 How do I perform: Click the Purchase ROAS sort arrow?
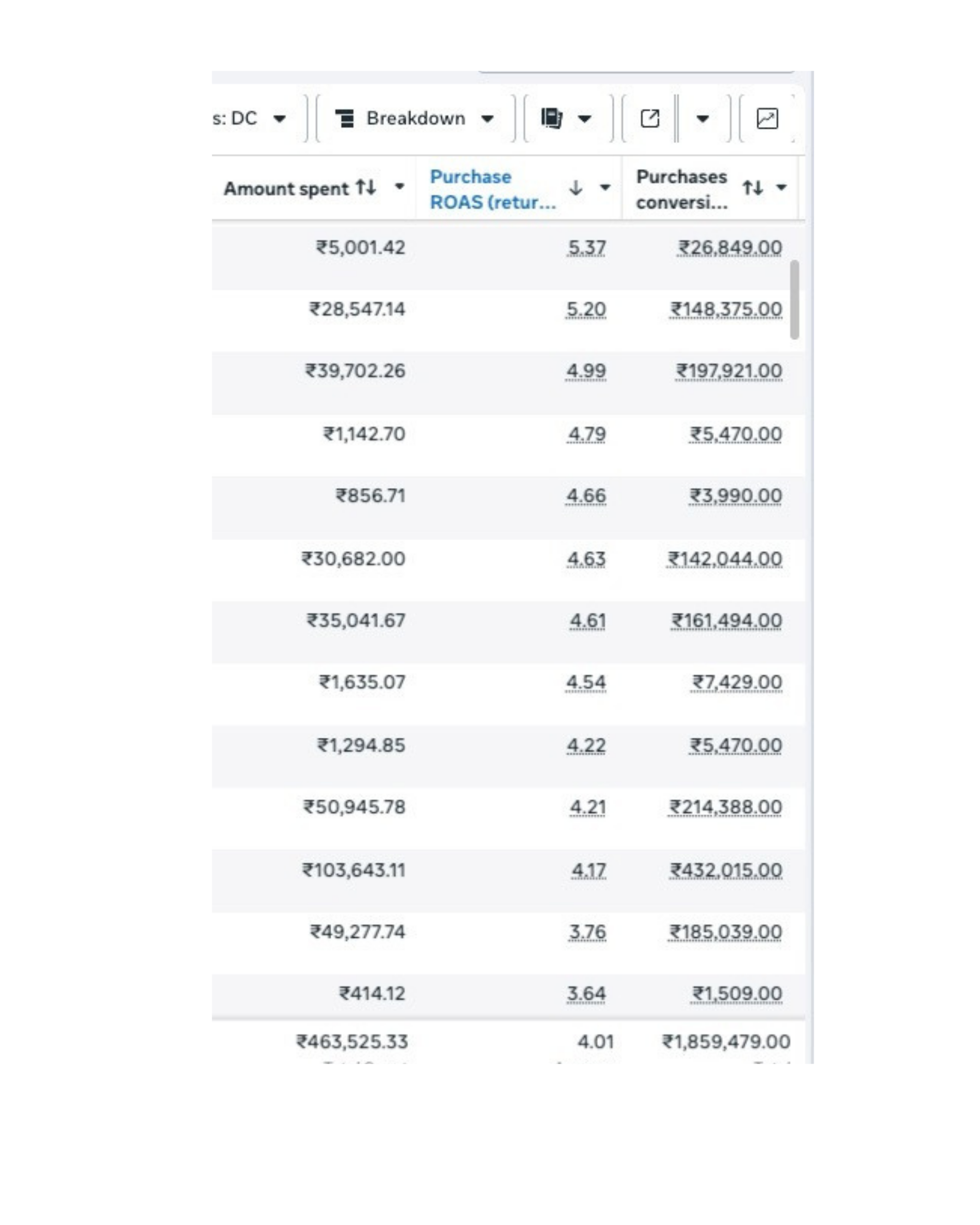pos(575,188)
